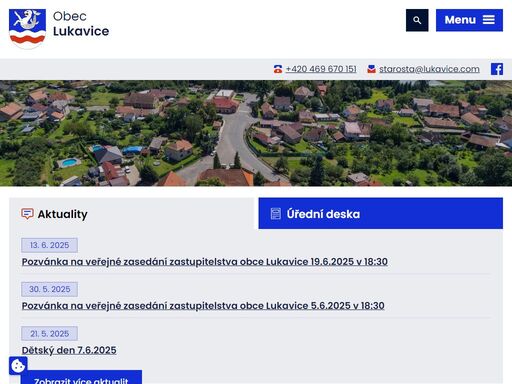
Task: Open the Facebook page icon
Action: point(497,69)
